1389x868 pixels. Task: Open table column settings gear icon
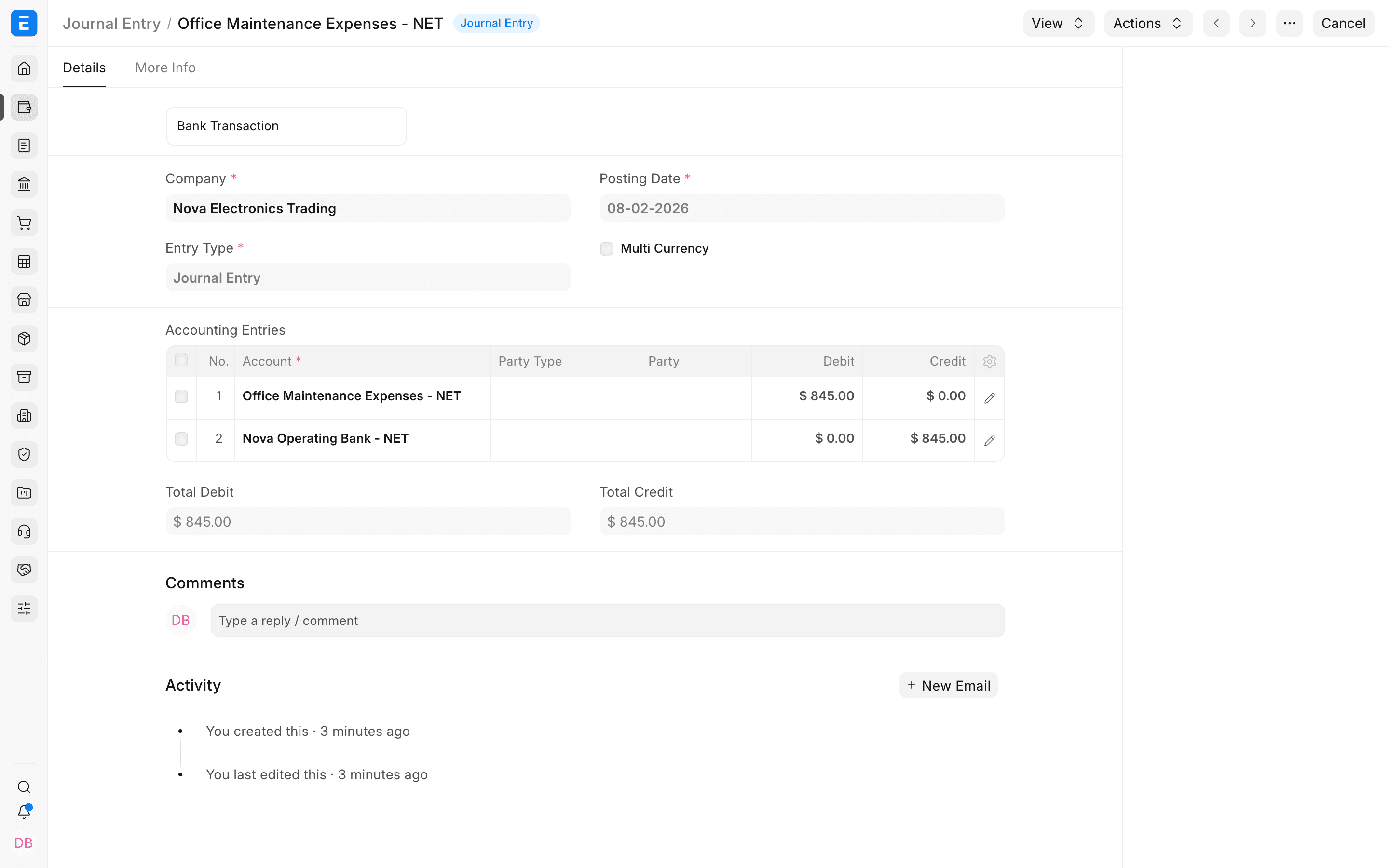click(x=990, y=362)
